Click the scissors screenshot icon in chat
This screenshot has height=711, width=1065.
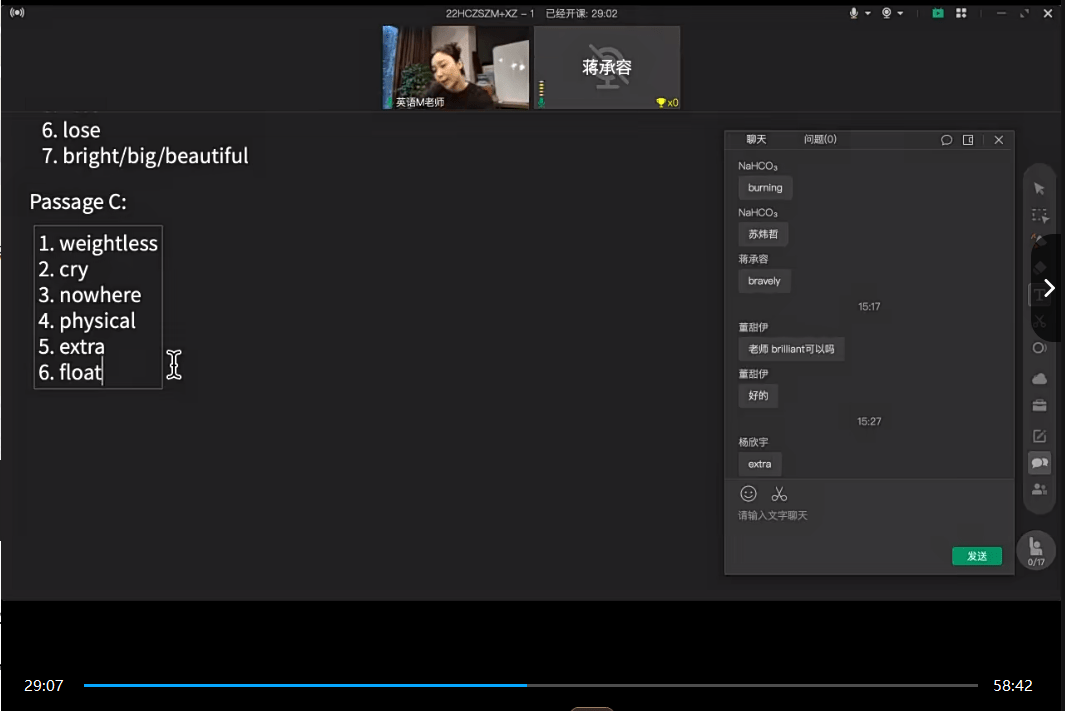779,494
